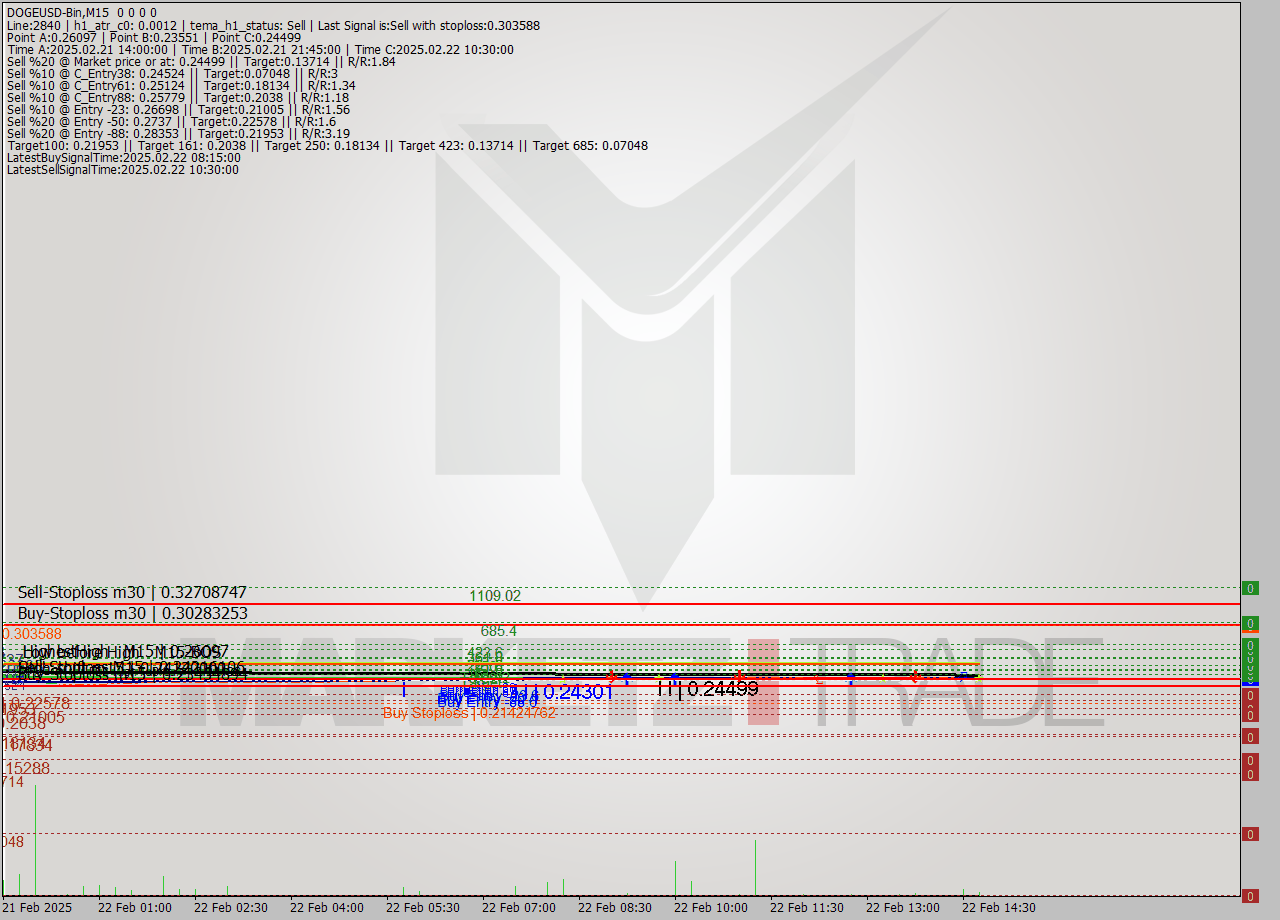Click the blue "0.24301" price label
The image size is (1280, 920).
[x=579, y=690]
